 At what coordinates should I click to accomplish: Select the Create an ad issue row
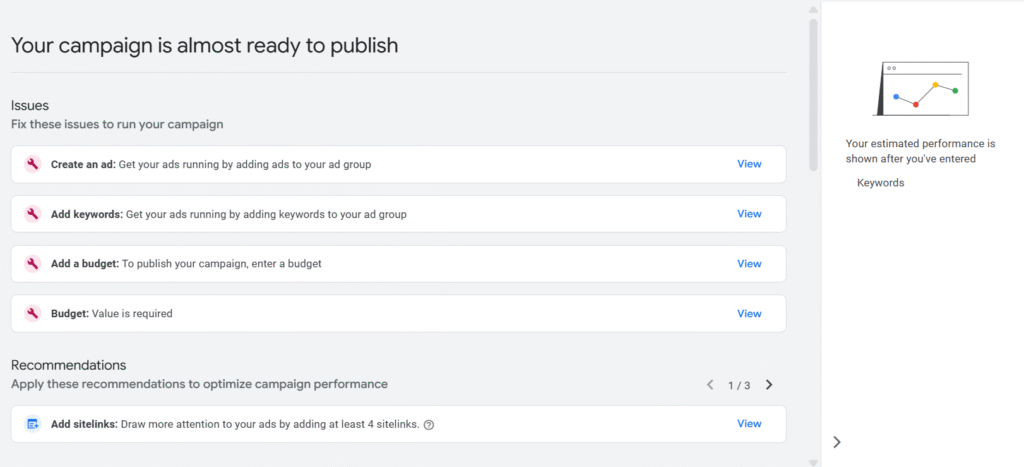tap(400, 164)
